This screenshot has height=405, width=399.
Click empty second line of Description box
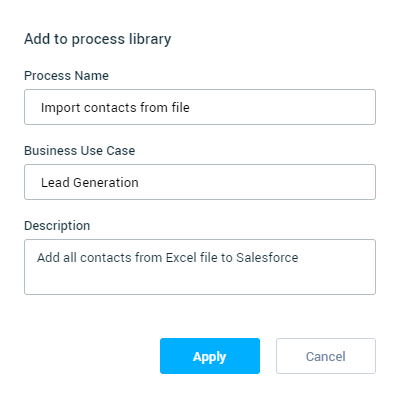pos(200,278)
